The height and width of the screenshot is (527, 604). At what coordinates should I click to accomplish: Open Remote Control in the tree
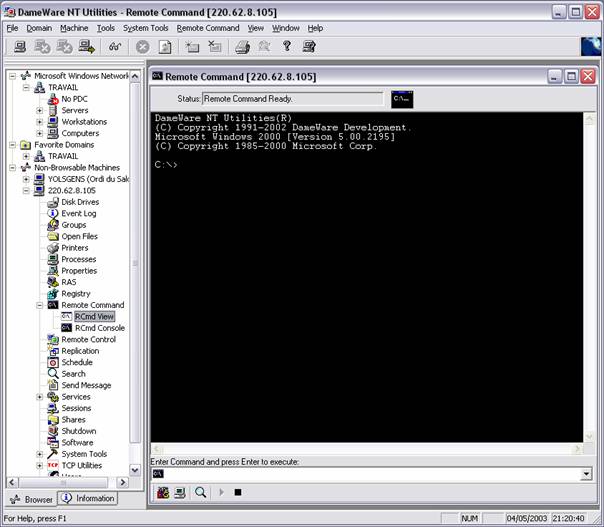point(89,339)
